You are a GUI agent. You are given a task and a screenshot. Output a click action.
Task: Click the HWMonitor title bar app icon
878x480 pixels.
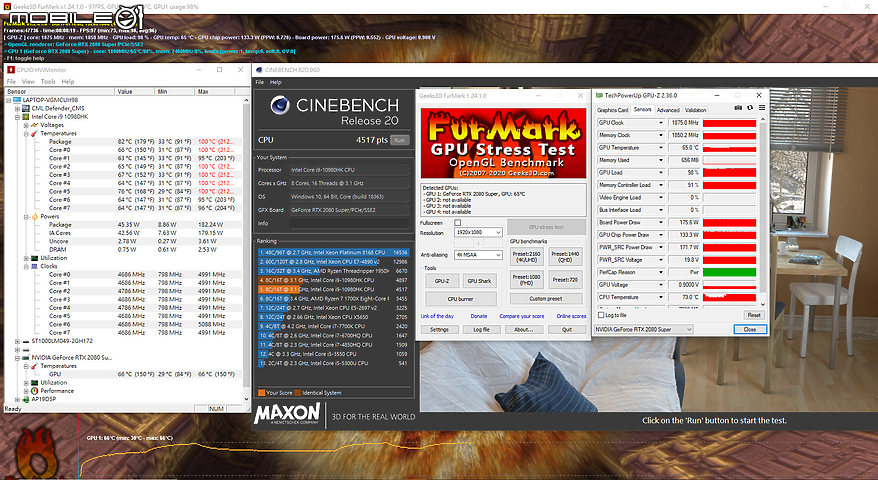click(x=11, y=70)
